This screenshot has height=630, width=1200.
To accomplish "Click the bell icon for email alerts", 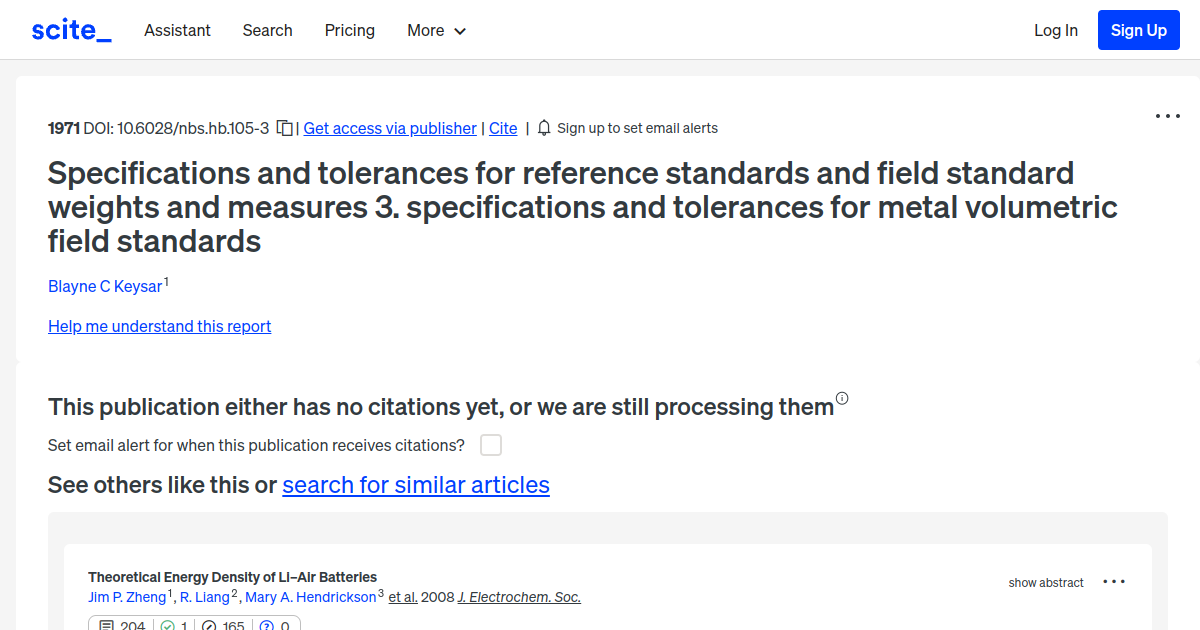I will pyautogui.click(x=543, y=127).
